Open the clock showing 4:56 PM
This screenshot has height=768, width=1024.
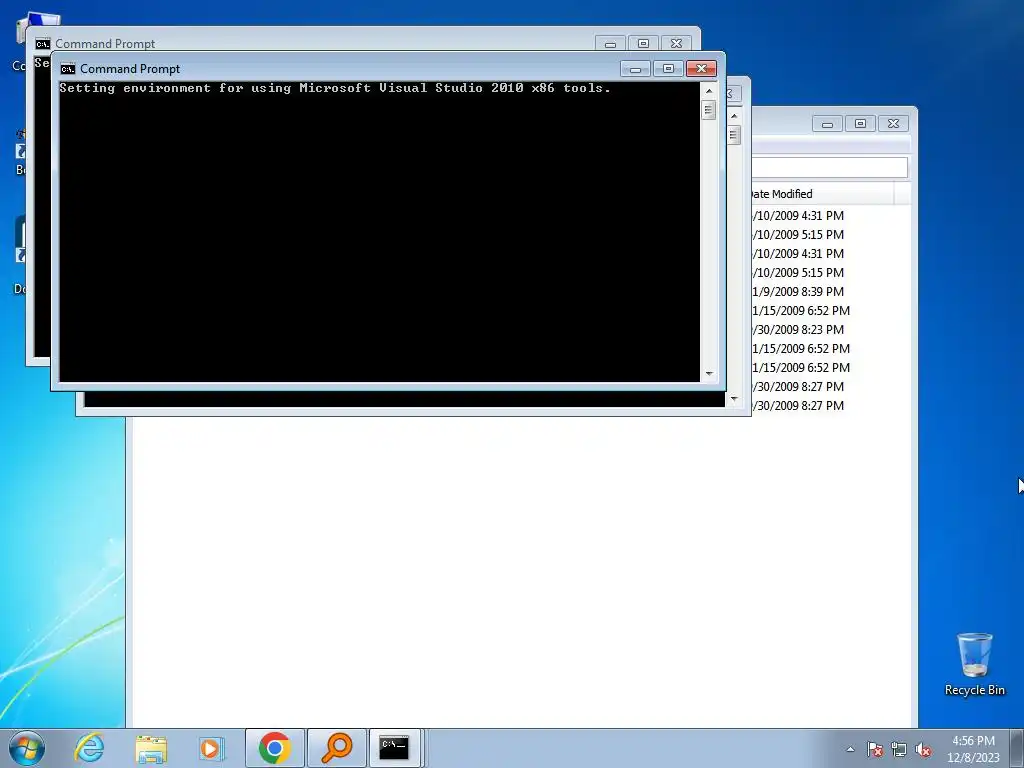[973, 748]
